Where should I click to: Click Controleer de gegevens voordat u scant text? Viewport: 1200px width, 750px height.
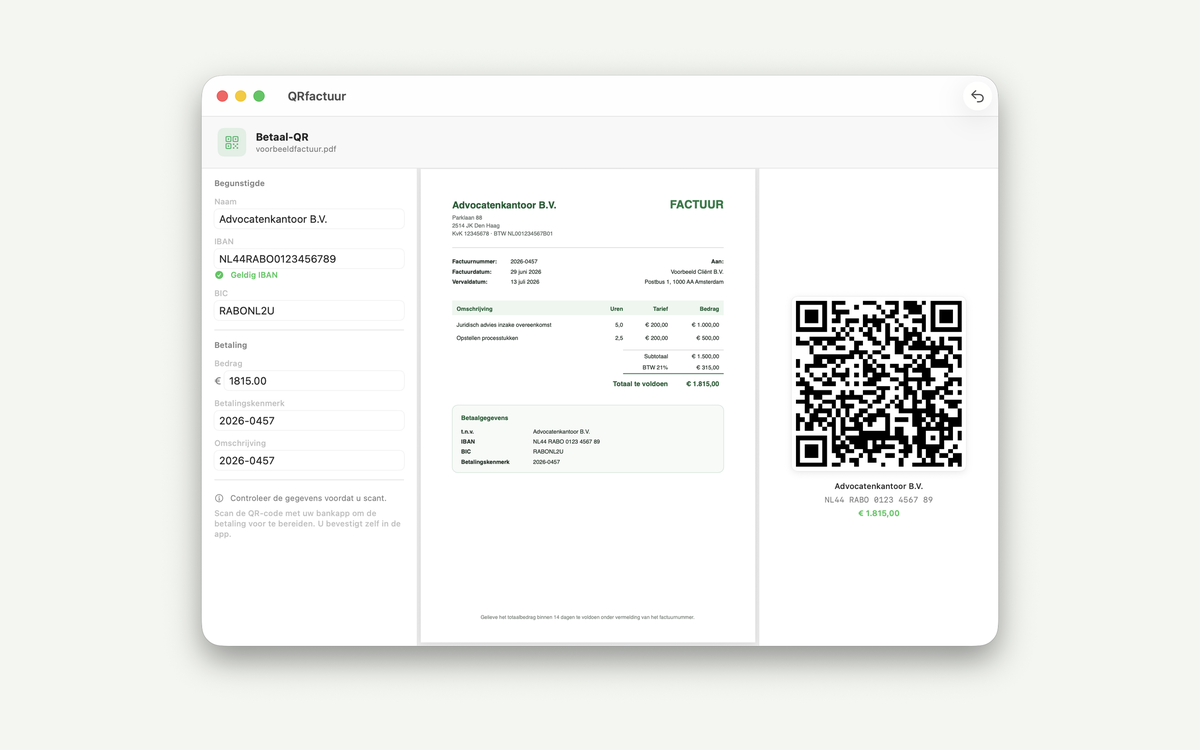[308, 498]
